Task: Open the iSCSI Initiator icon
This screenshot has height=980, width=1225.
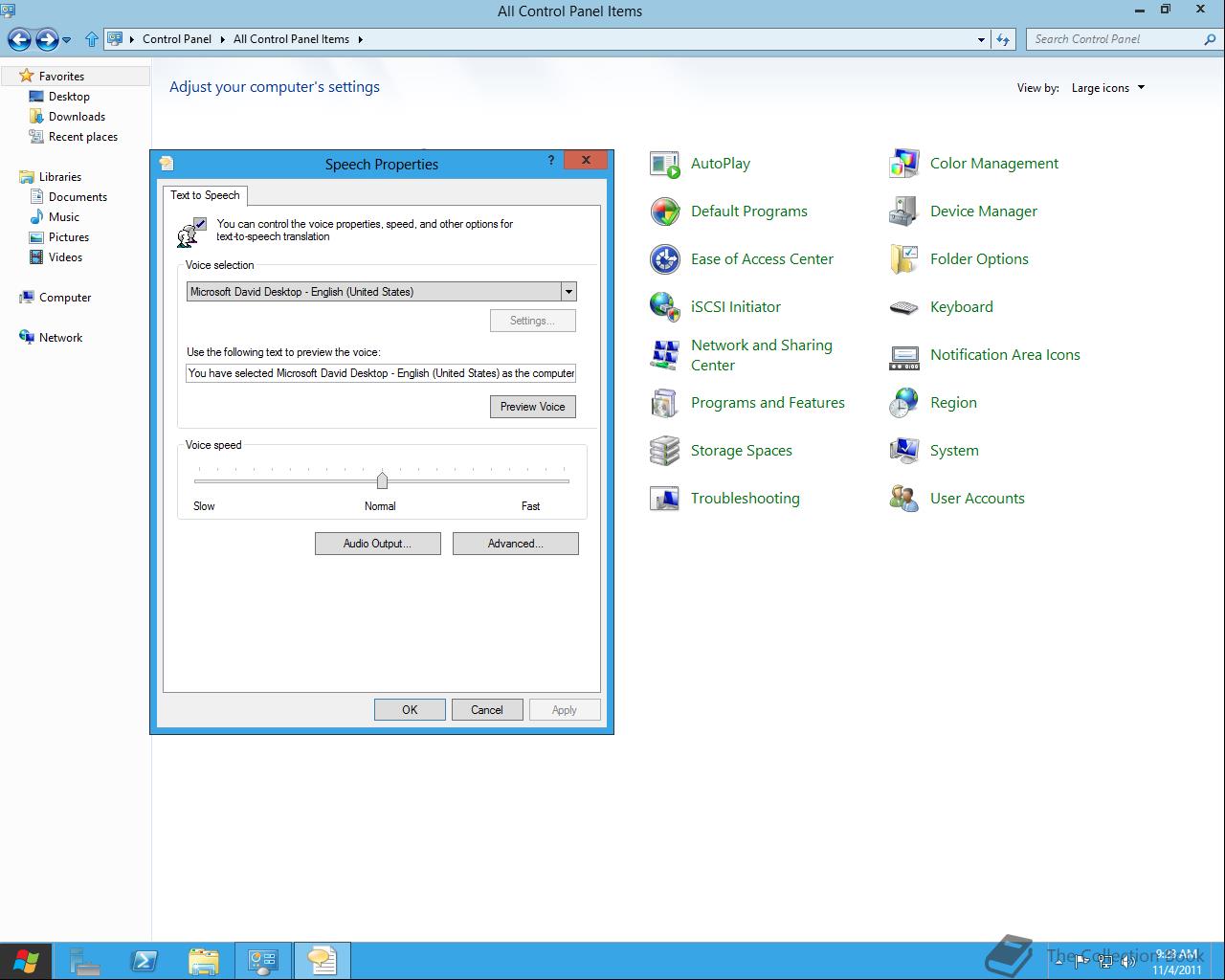Action: coord(664,307)
